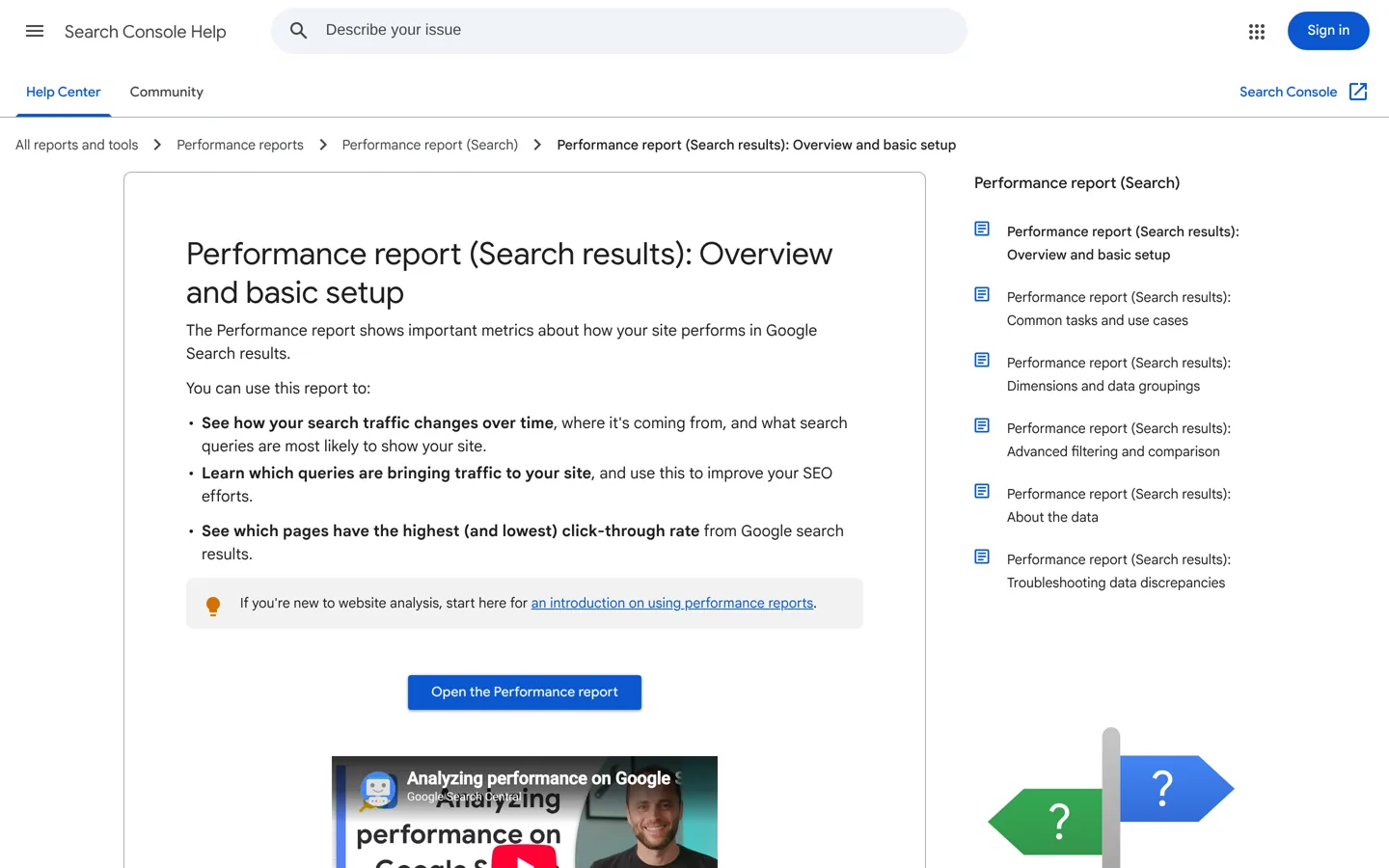This screenshot has height=868, width=1389.
Task: Click the Performance report (Search) sidebar heading
Action: [x=1076, y=183]
